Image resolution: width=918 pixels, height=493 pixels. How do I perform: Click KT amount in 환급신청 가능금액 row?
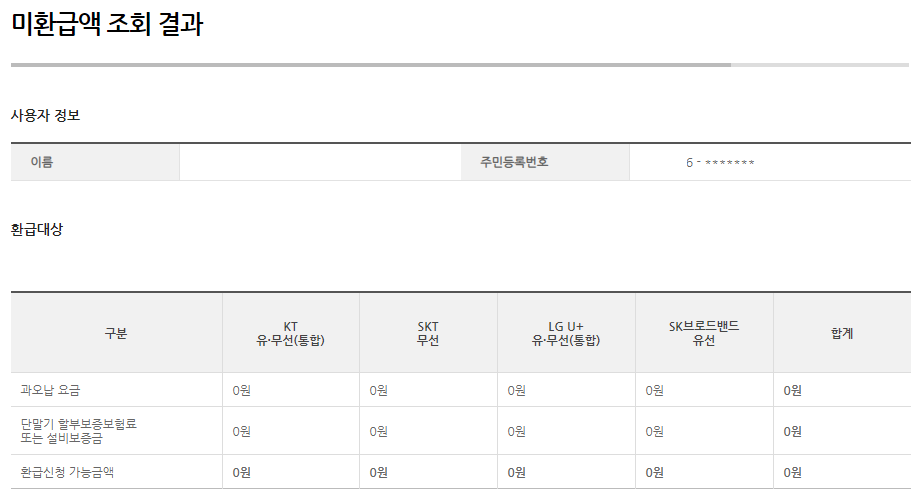[241, 473]
